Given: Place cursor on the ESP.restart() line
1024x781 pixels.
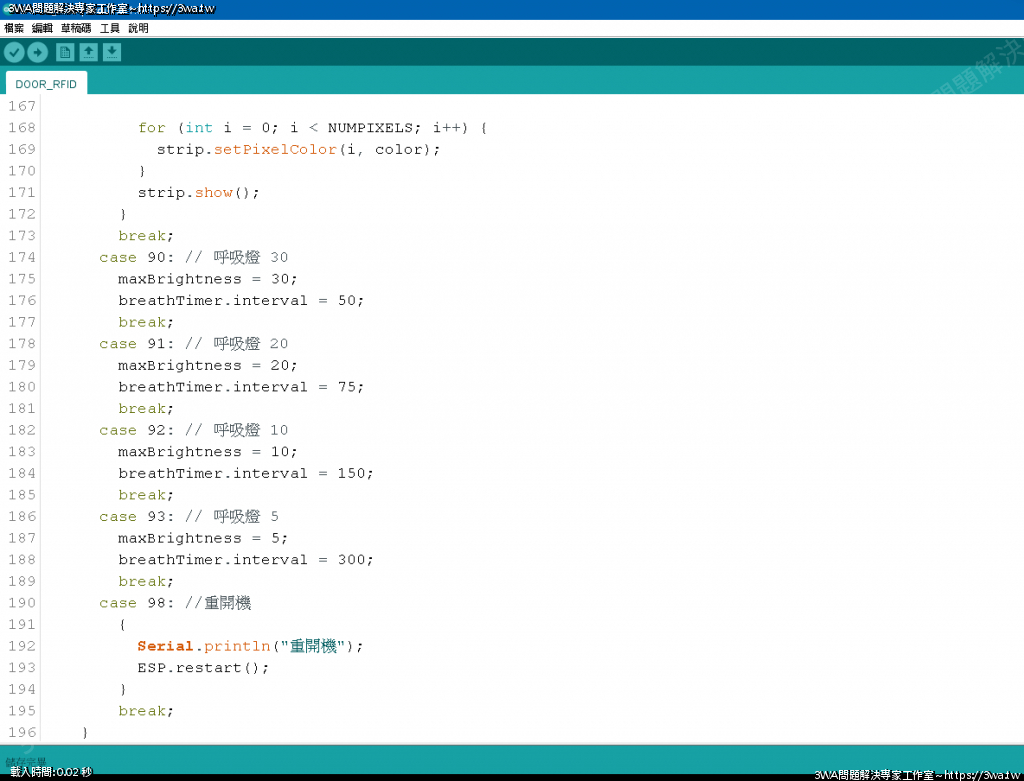Looking at the screenshot, I should click(203, 668).
